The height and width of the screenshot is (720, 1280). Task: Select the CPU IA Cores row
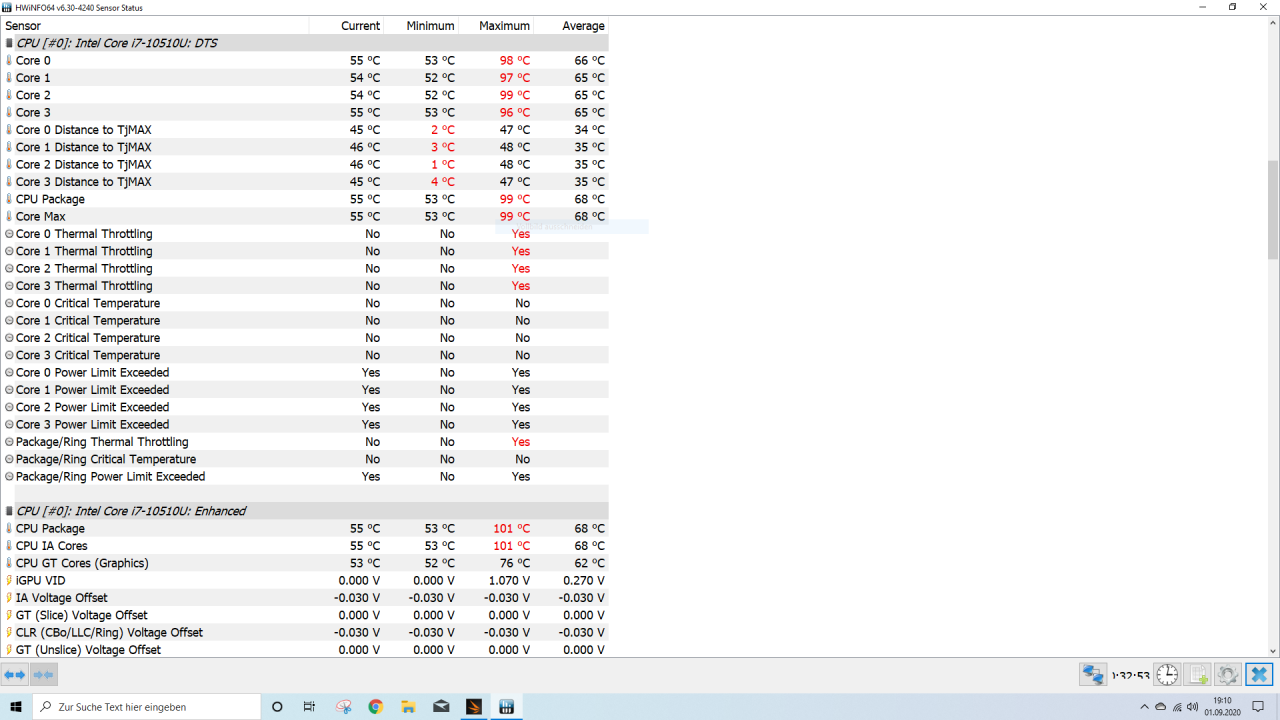(x=304, y=546)
